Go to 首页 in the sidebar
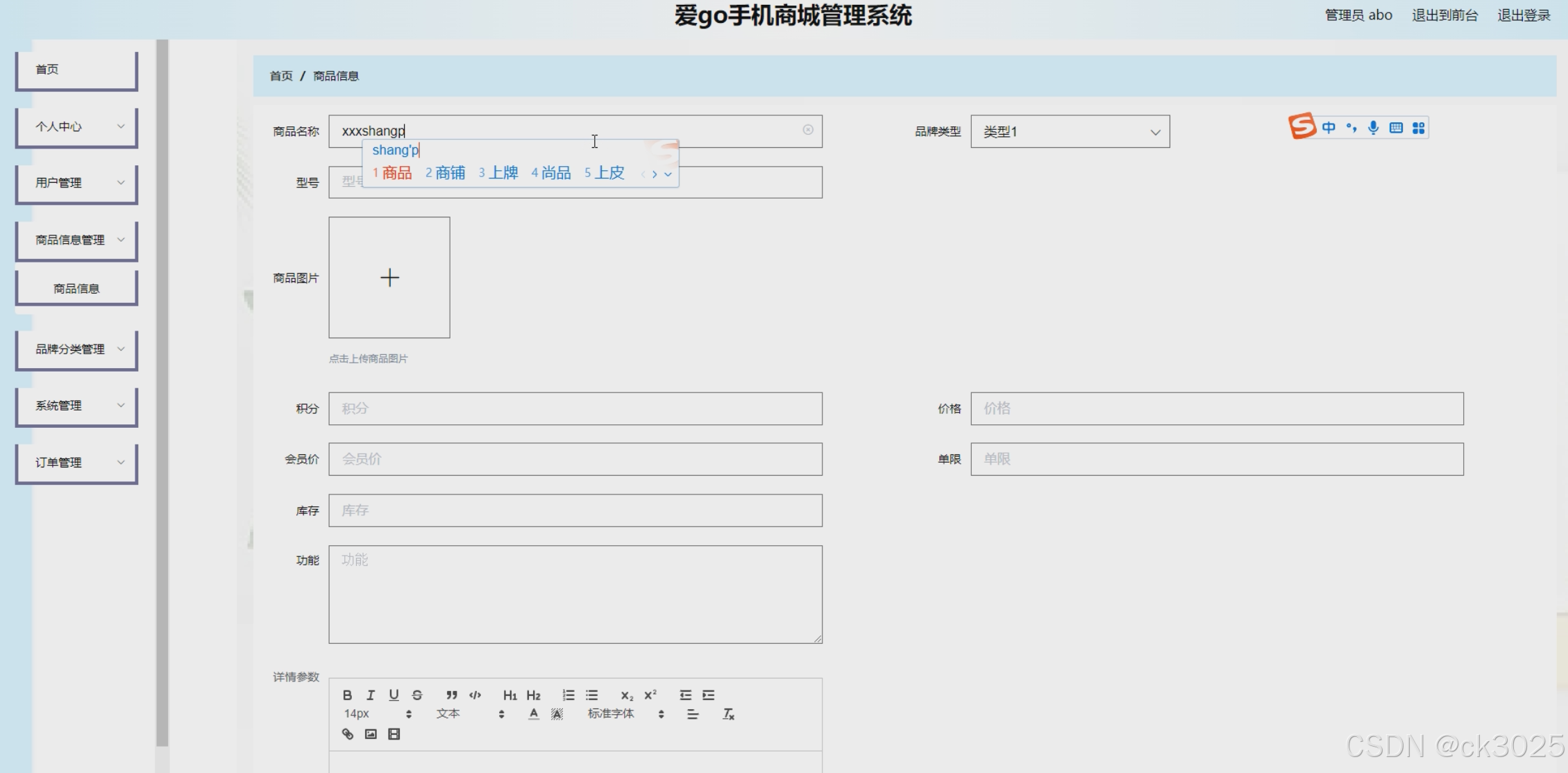Screen dimensions: 1568x773 (76, 69)
